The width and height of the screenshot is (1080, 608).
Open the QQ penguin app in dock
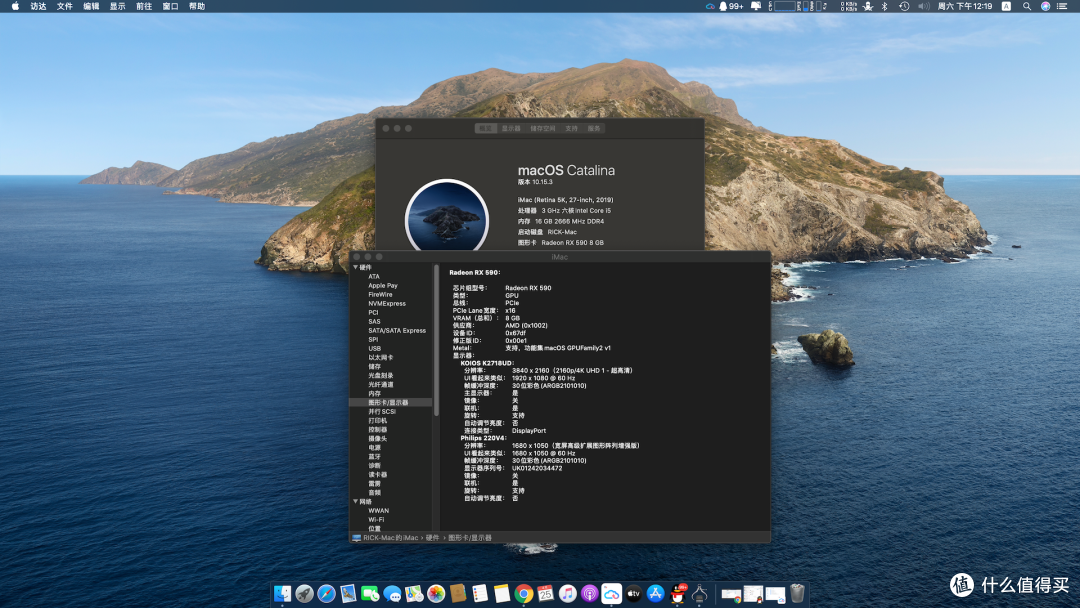coord(678,593)
